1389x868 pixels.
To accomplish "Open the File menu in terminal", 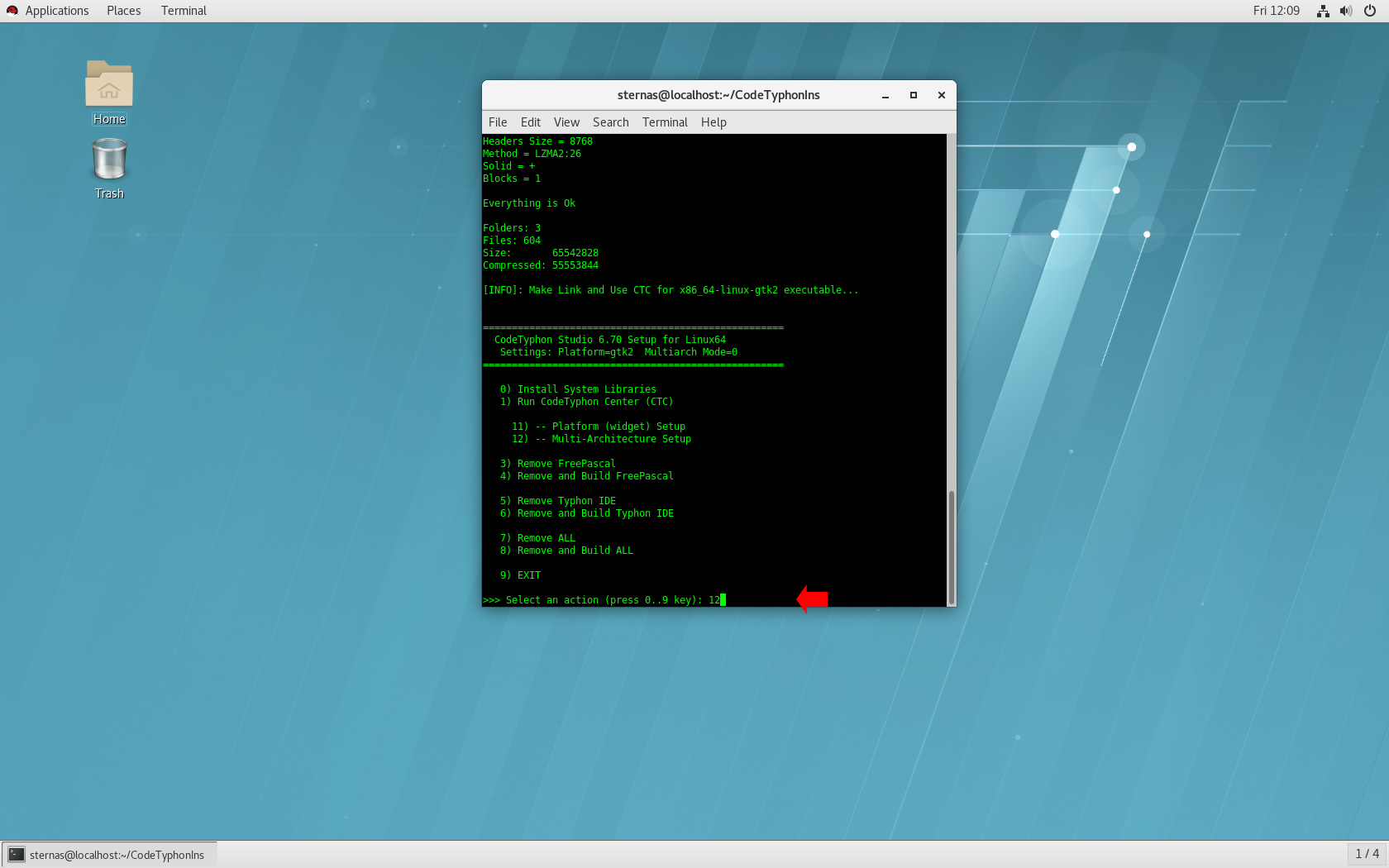I will point(498,122).
